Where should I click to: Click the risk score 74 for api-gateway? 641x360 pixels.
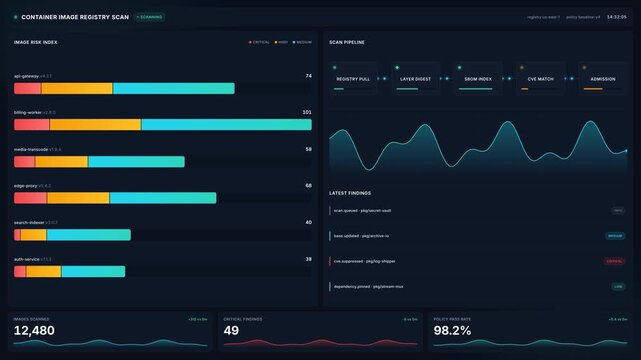309,76
